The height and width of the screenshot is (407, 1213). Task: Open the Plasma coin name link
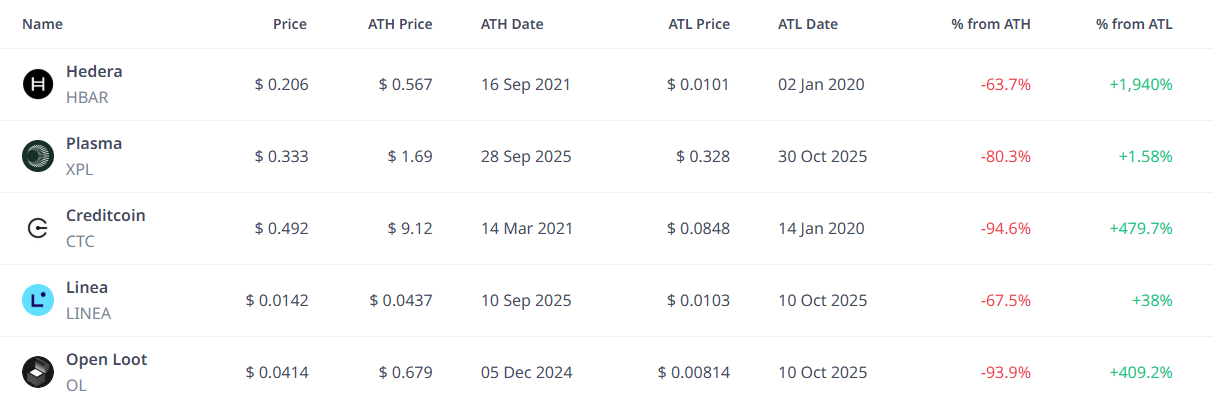click(x=94, y=144)
